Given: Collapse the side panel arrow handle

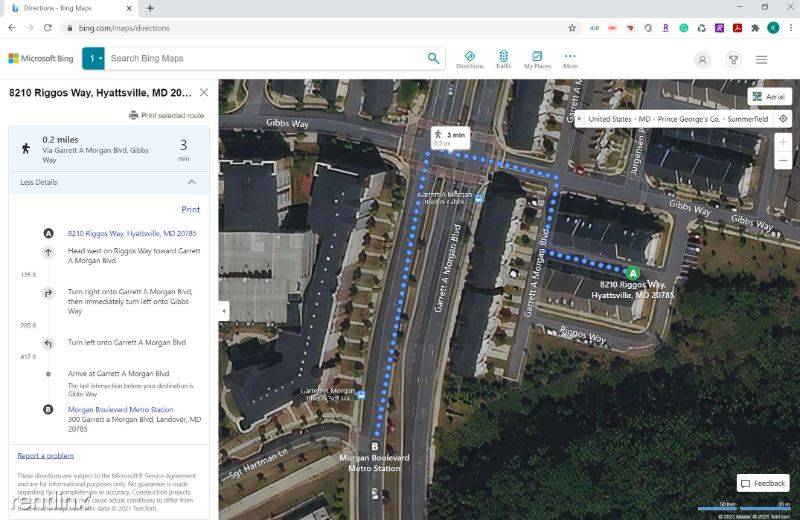Looking at the screenshot, I should click(x=224, y=311).
